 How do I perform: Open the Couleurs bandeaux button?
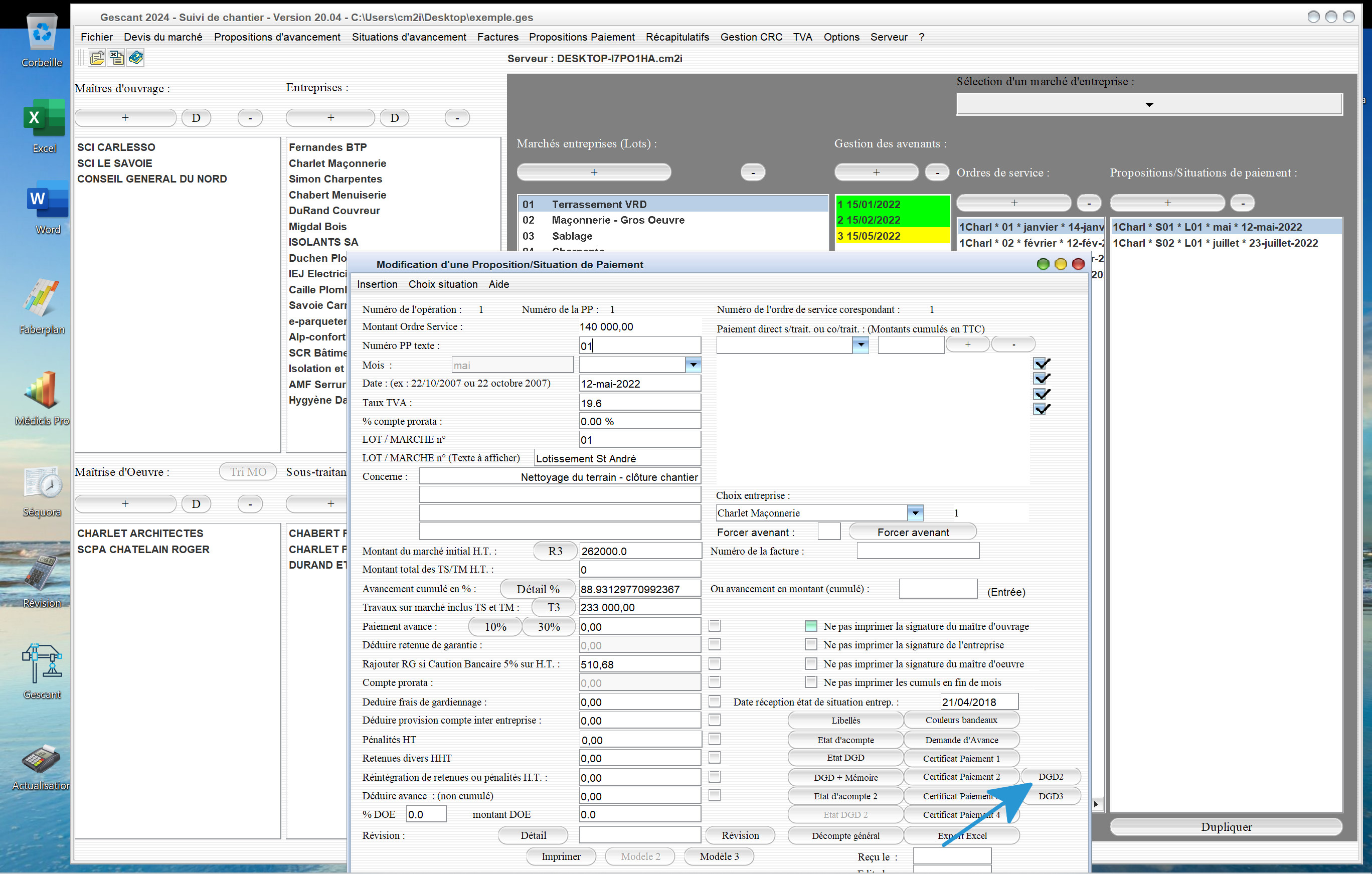pos(961,720)
